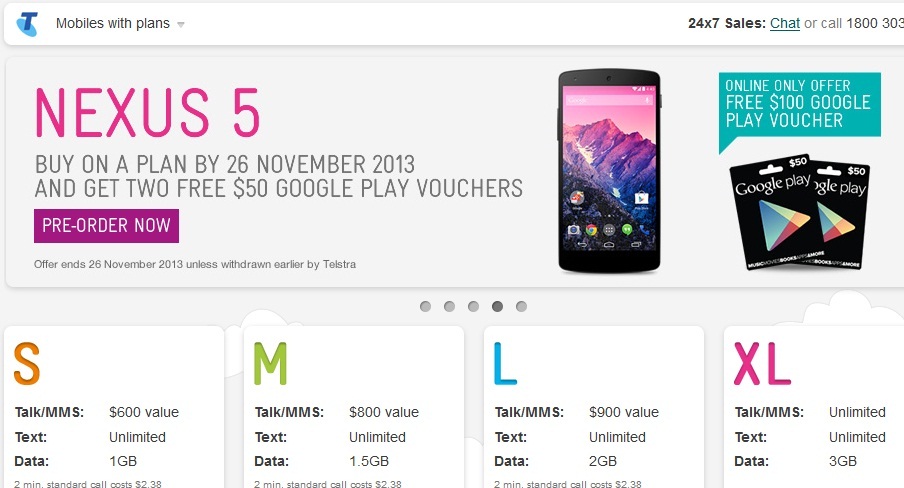904x488 pixels.
Task: Click the active fourth carousel dot
Action: tap(498, 306)
